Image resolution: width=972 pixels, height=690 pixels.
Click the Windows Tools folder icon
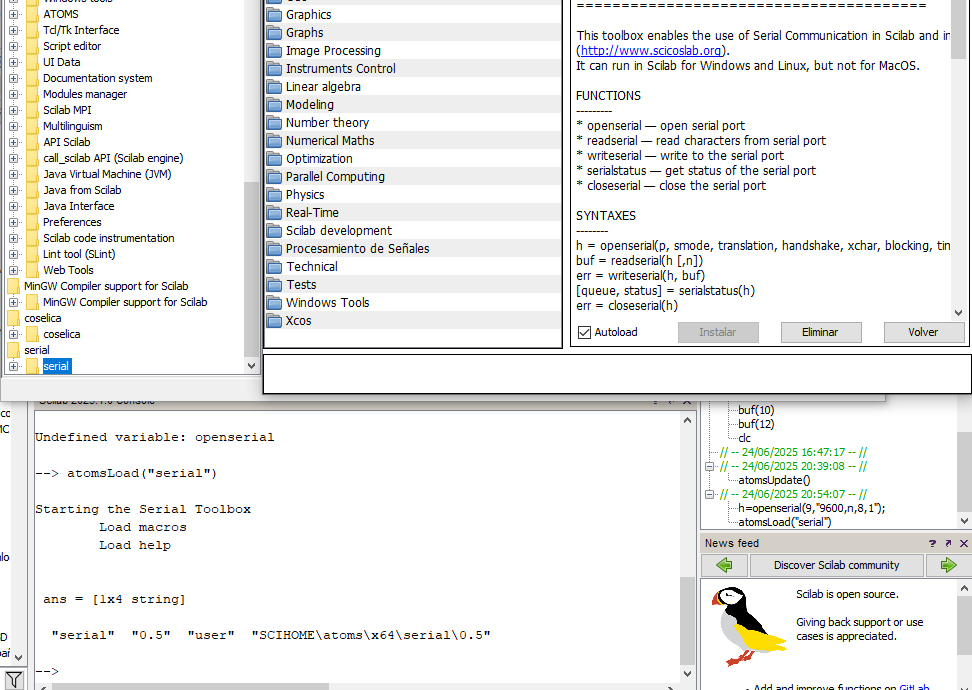(x=274, y=303)
